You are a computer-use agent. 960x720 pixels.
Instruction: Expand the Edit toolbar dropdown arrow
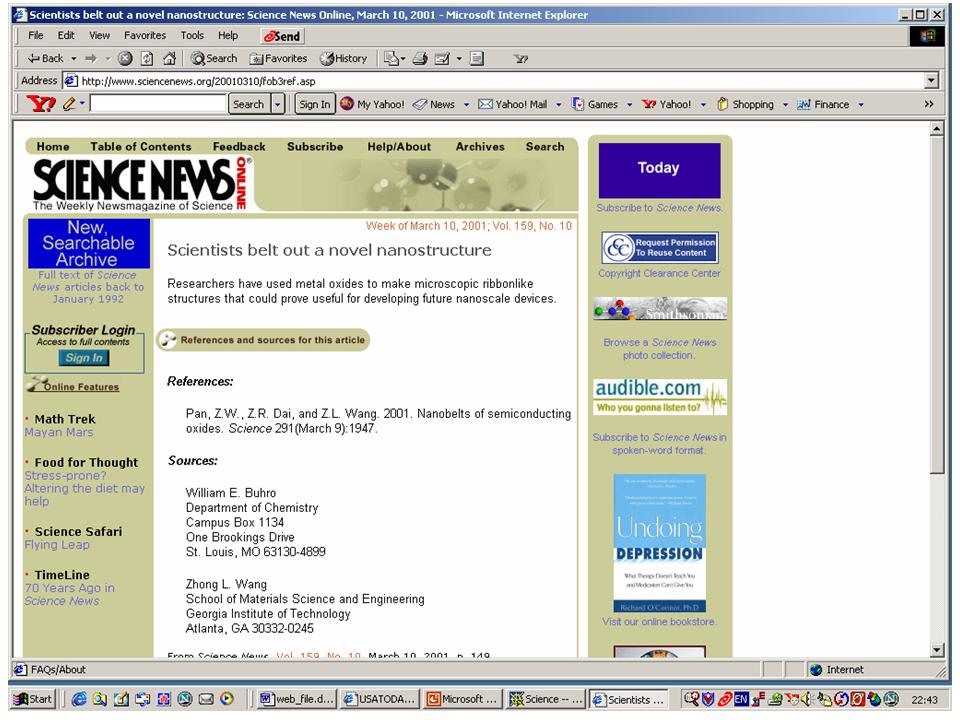459,59
